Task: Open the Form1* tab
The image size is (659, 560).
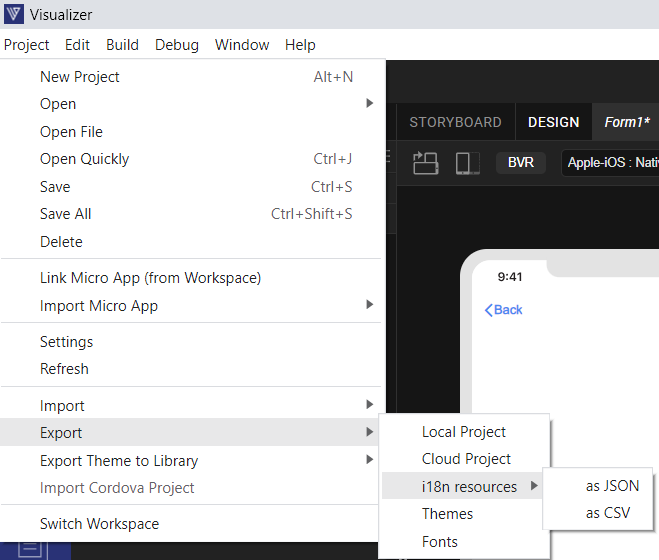Action: 627,122
